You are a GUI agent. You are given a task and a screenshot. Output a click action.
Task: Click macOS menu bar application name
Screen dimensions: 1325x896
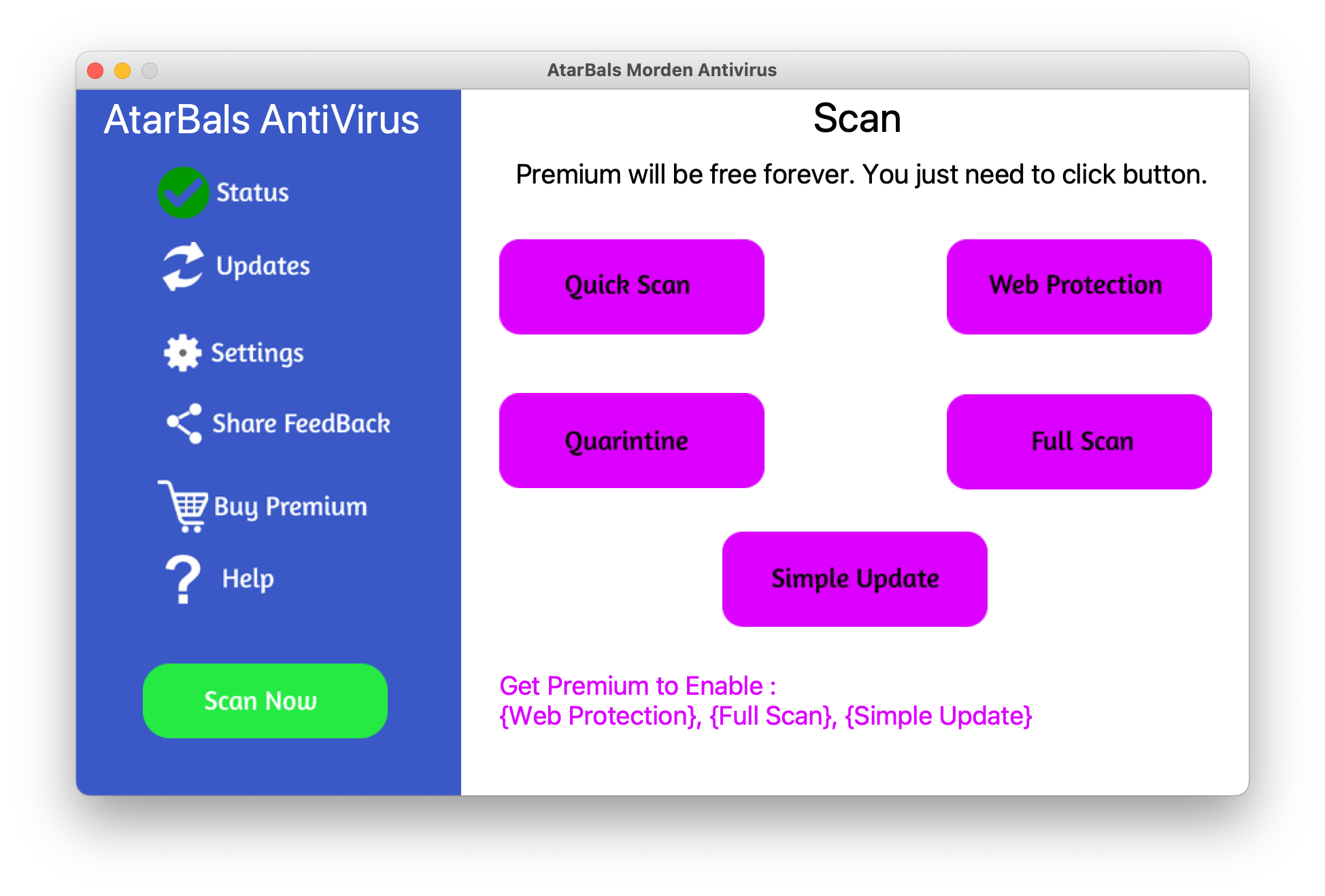coord(662,70)
